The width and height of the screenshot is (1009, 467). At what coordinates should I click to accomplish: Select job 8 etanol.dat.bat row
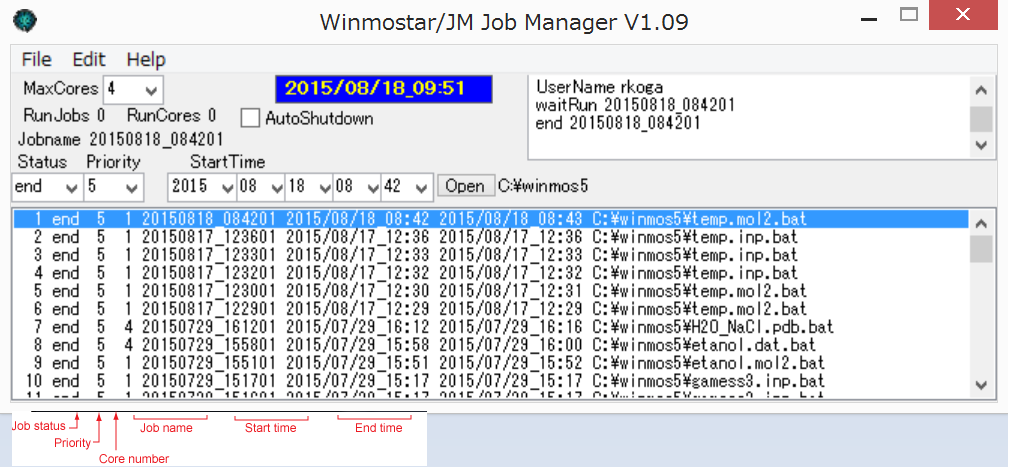pos(491,345)
